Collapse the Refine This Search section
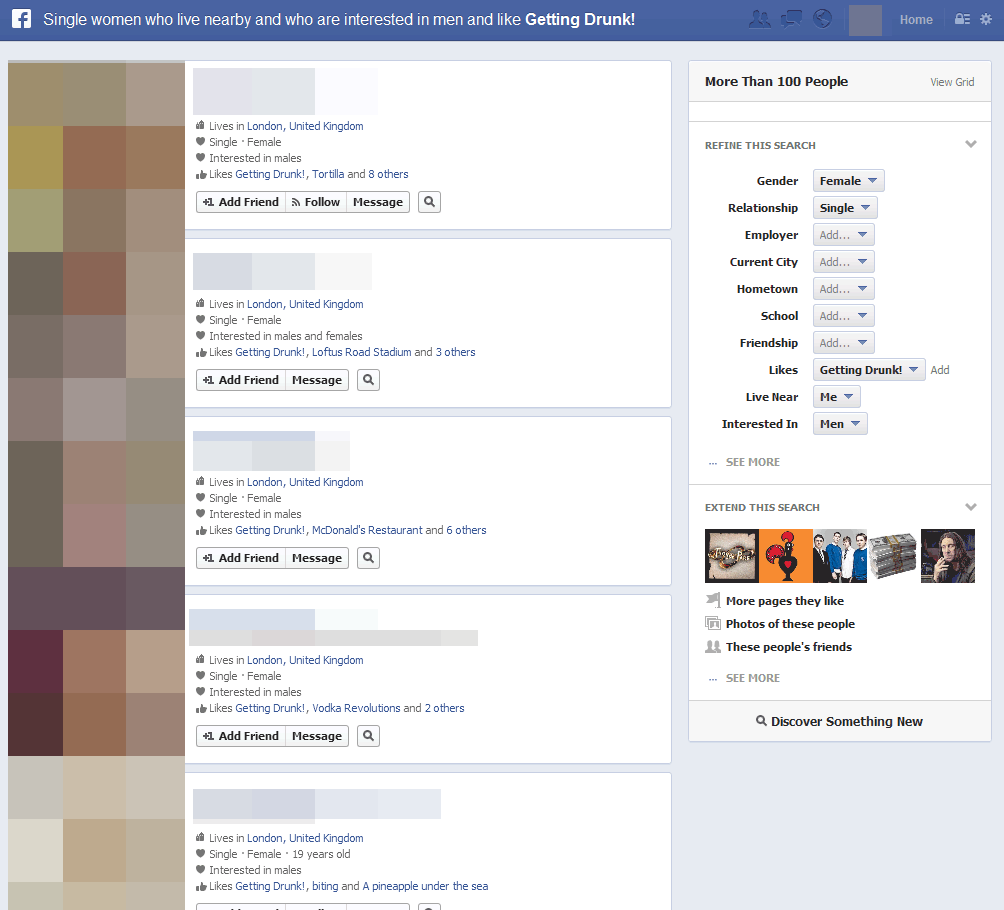1004x910 pixels. (971, 144)
